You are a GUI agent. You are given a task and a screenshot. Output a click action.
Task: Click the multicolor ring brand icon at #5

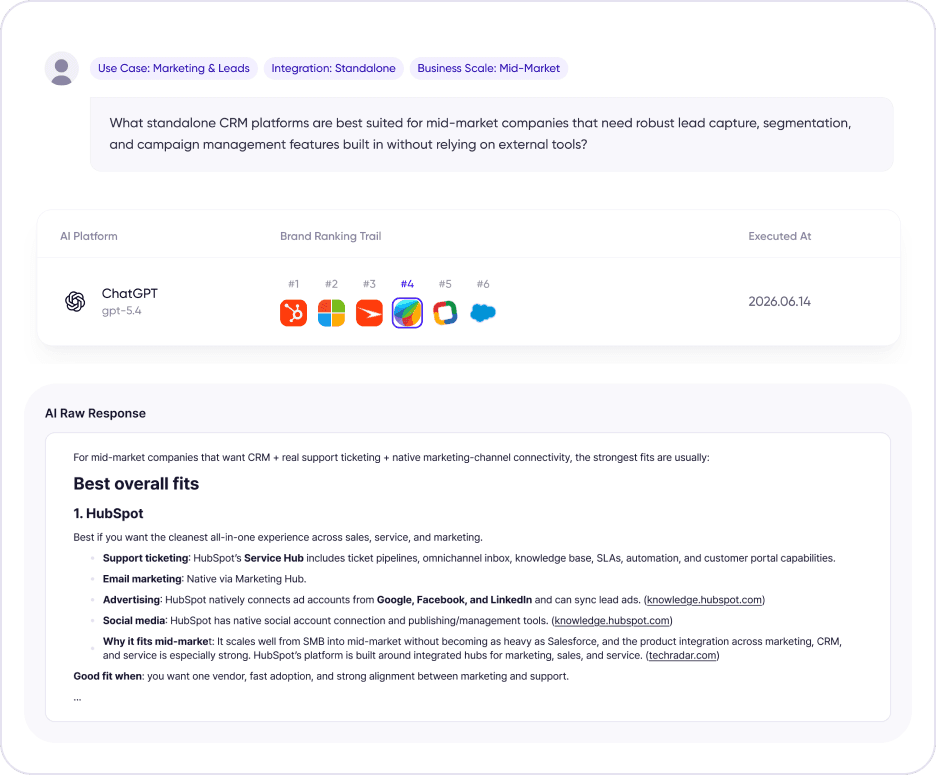pos(445,313)
